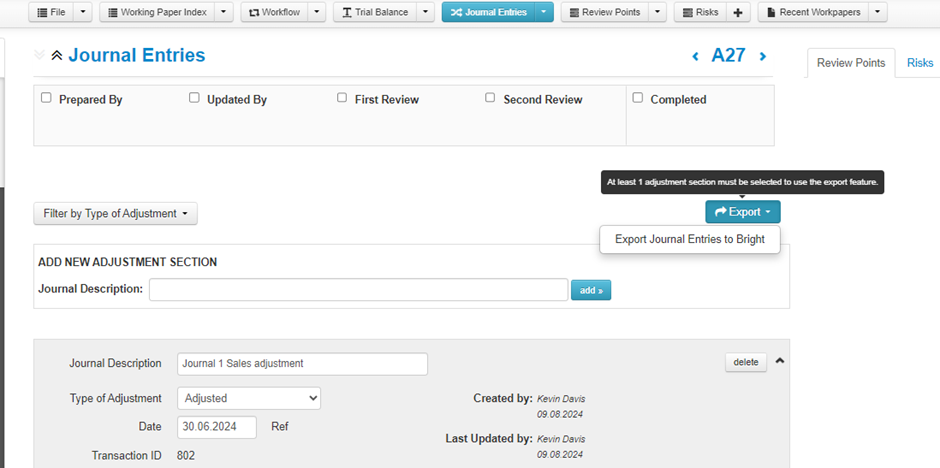Image resolution: width=940 pixels, height=468 pixels.
Task: Collapse the Journal Entries header double-chevron
Action: click(x=57, y=56)
